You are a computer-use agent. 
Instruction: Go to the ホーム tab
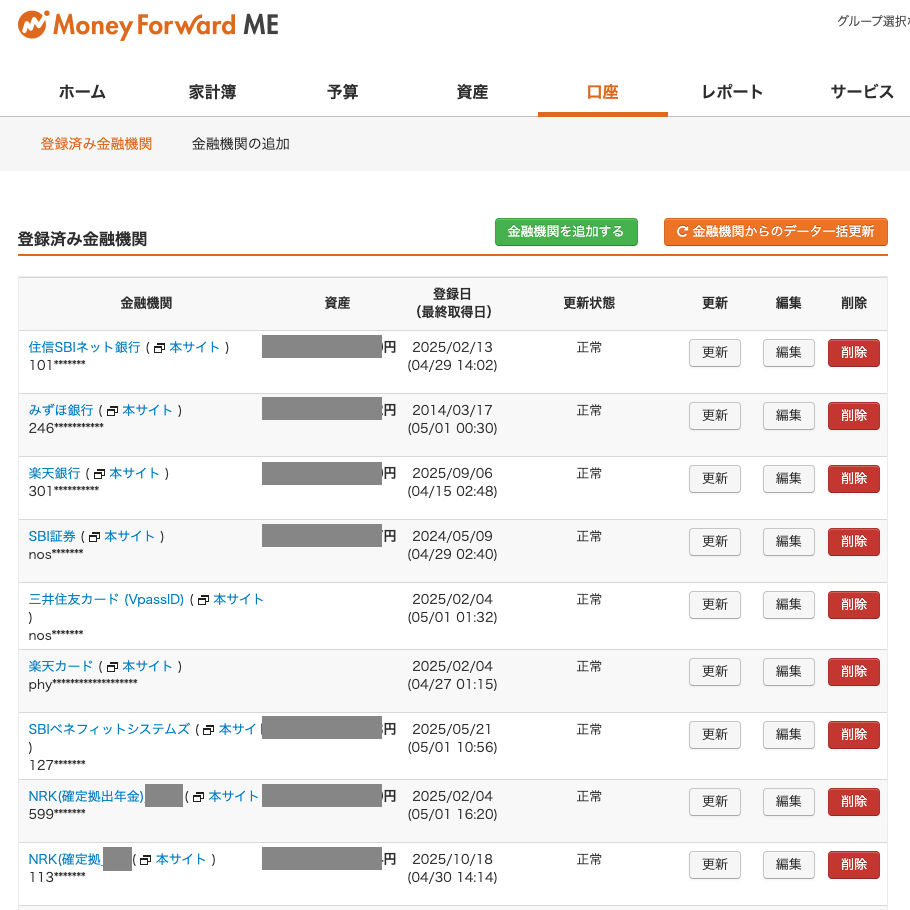82,92
